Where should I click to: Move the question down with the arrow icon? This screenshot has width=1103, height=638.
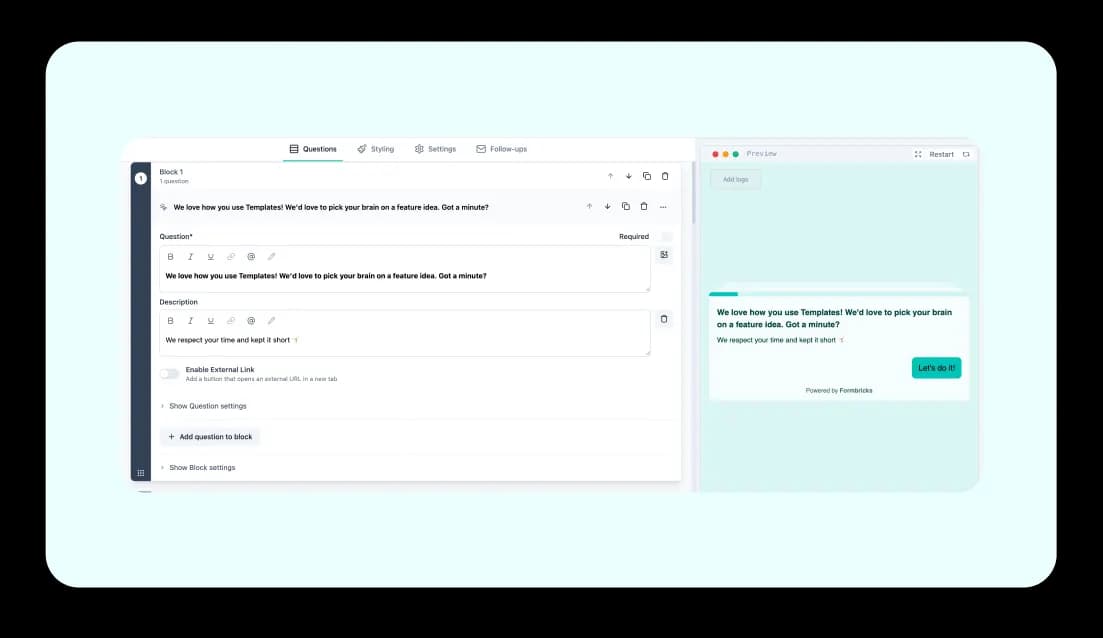607,206
